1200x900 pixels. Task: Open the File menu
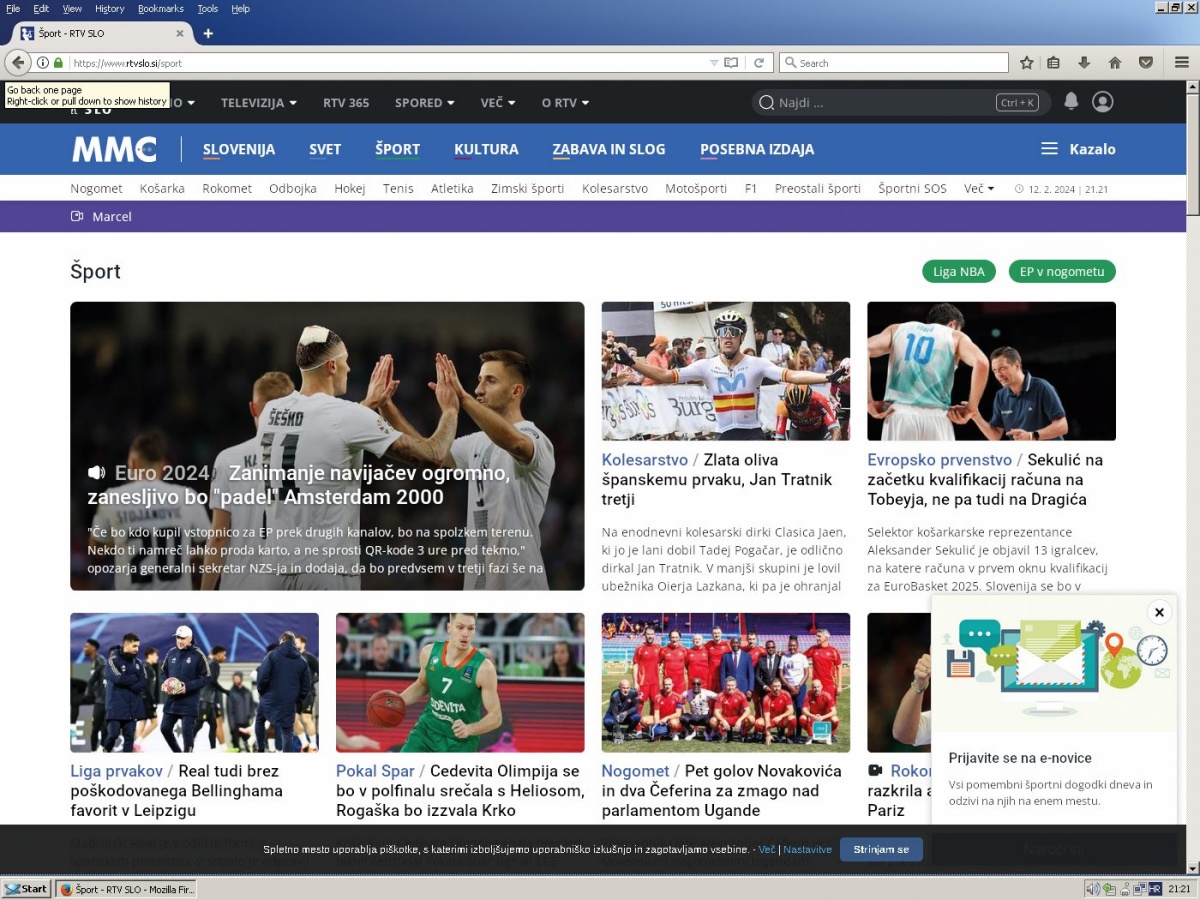pyautogui.click(x=13, y=8)
